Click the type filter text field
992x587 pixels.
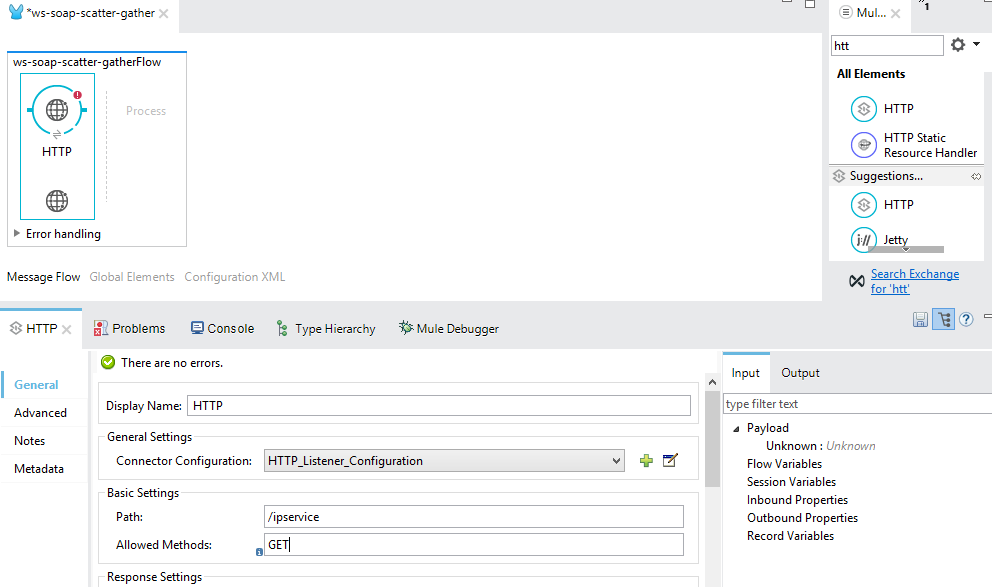[x=857, y=404]
